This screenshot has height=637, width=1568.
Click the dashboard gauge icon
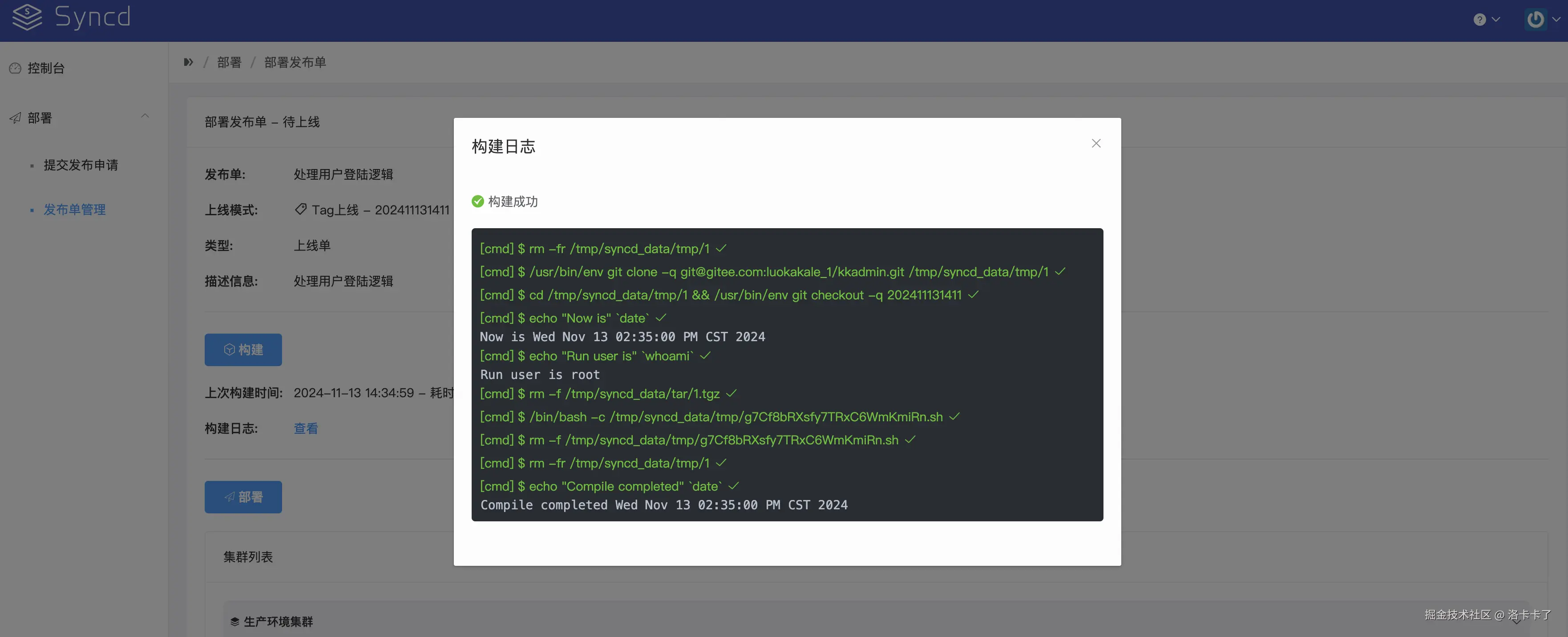tap(15, 68)
